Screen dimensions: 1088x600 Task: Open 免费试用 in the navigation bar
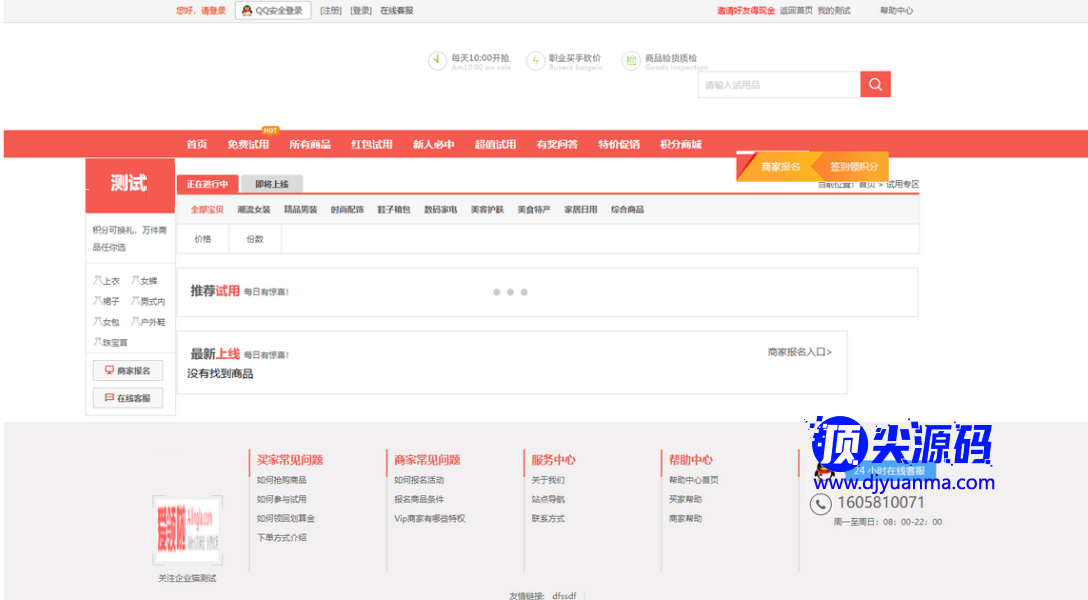(x=248, y=144)
